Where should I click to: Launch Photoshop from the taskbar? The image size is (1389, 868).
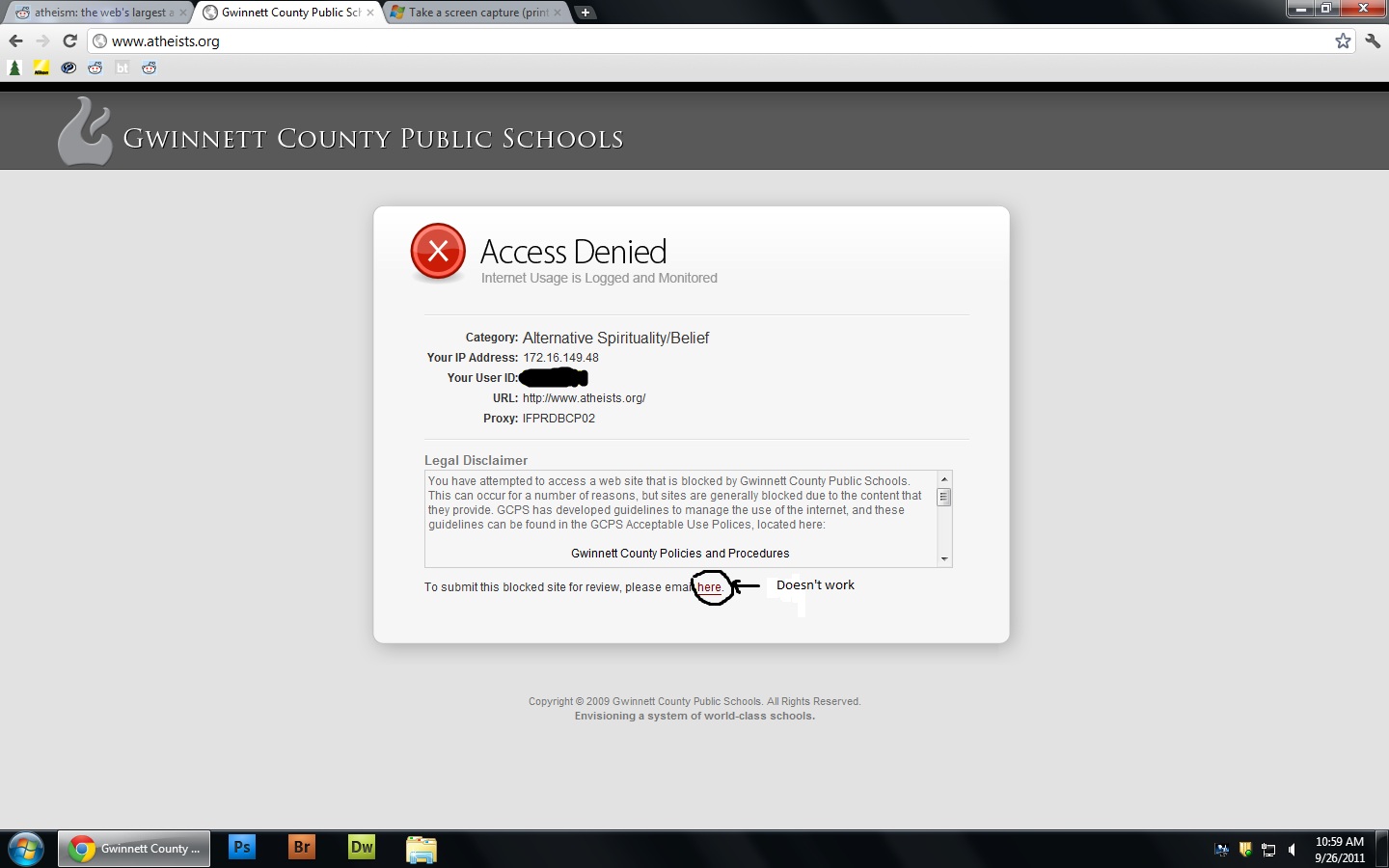241,848
